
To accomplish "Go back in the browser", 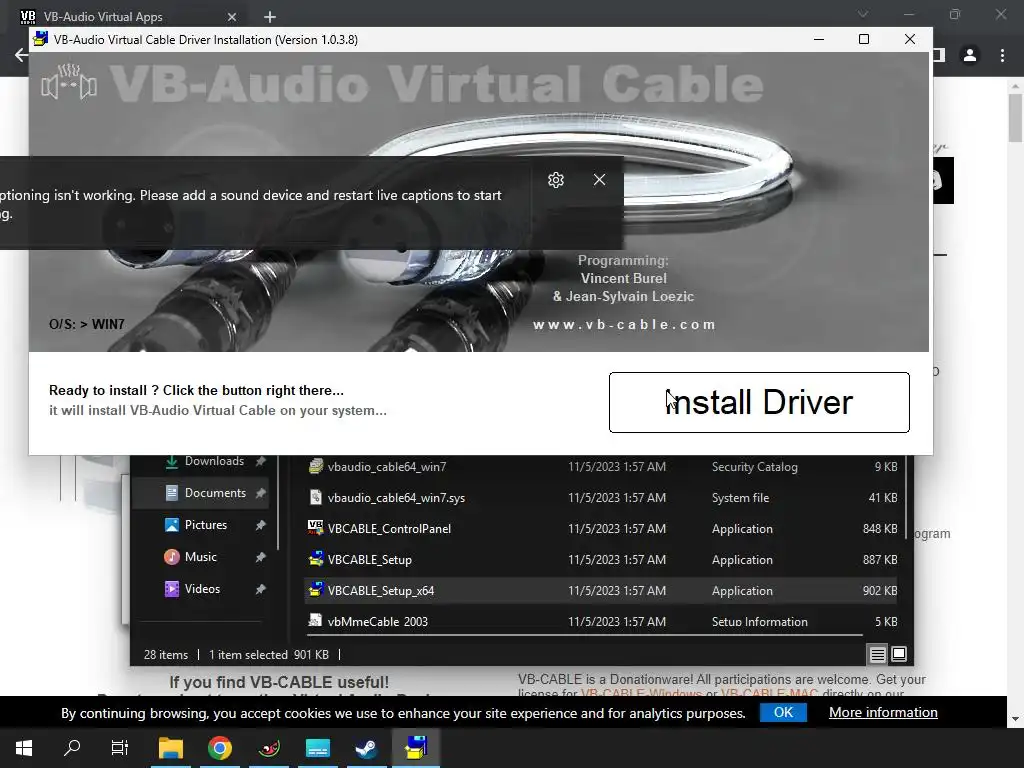I will [21, 56].
